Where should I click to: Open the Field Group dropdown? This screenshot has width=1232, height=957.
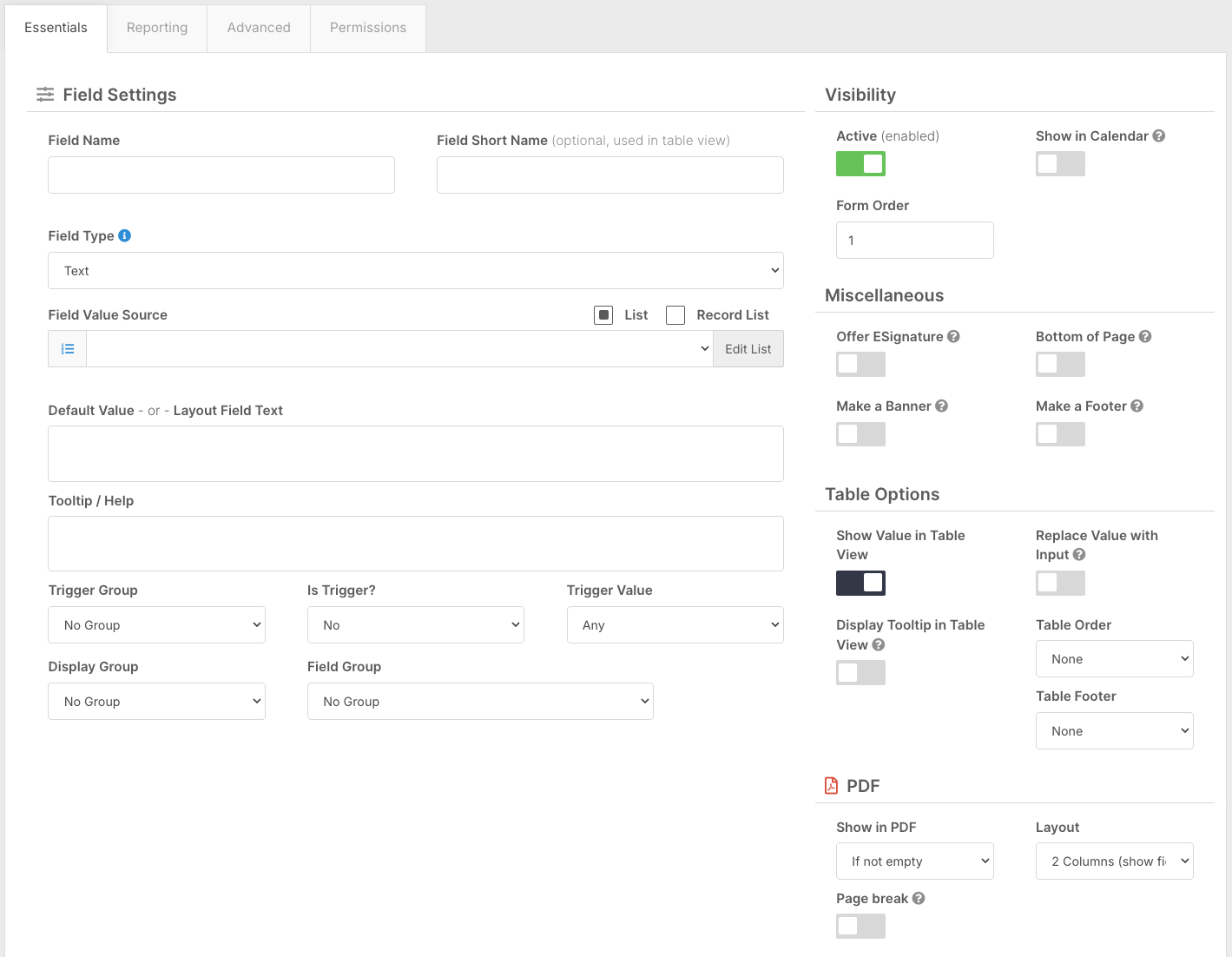(x=480, y=702)
